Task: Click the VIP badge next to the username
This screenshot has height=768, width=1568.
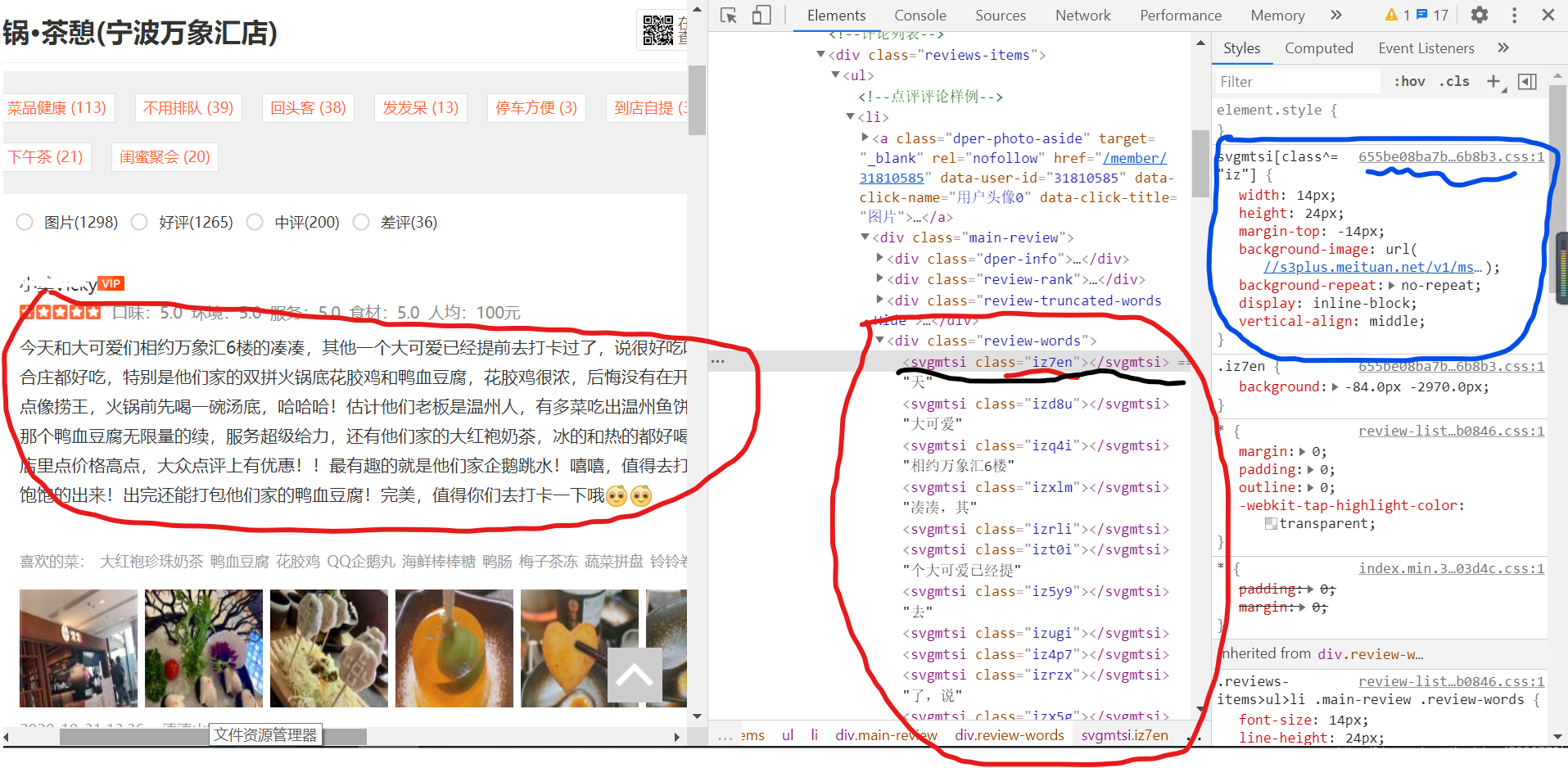Action: [111, 283]
